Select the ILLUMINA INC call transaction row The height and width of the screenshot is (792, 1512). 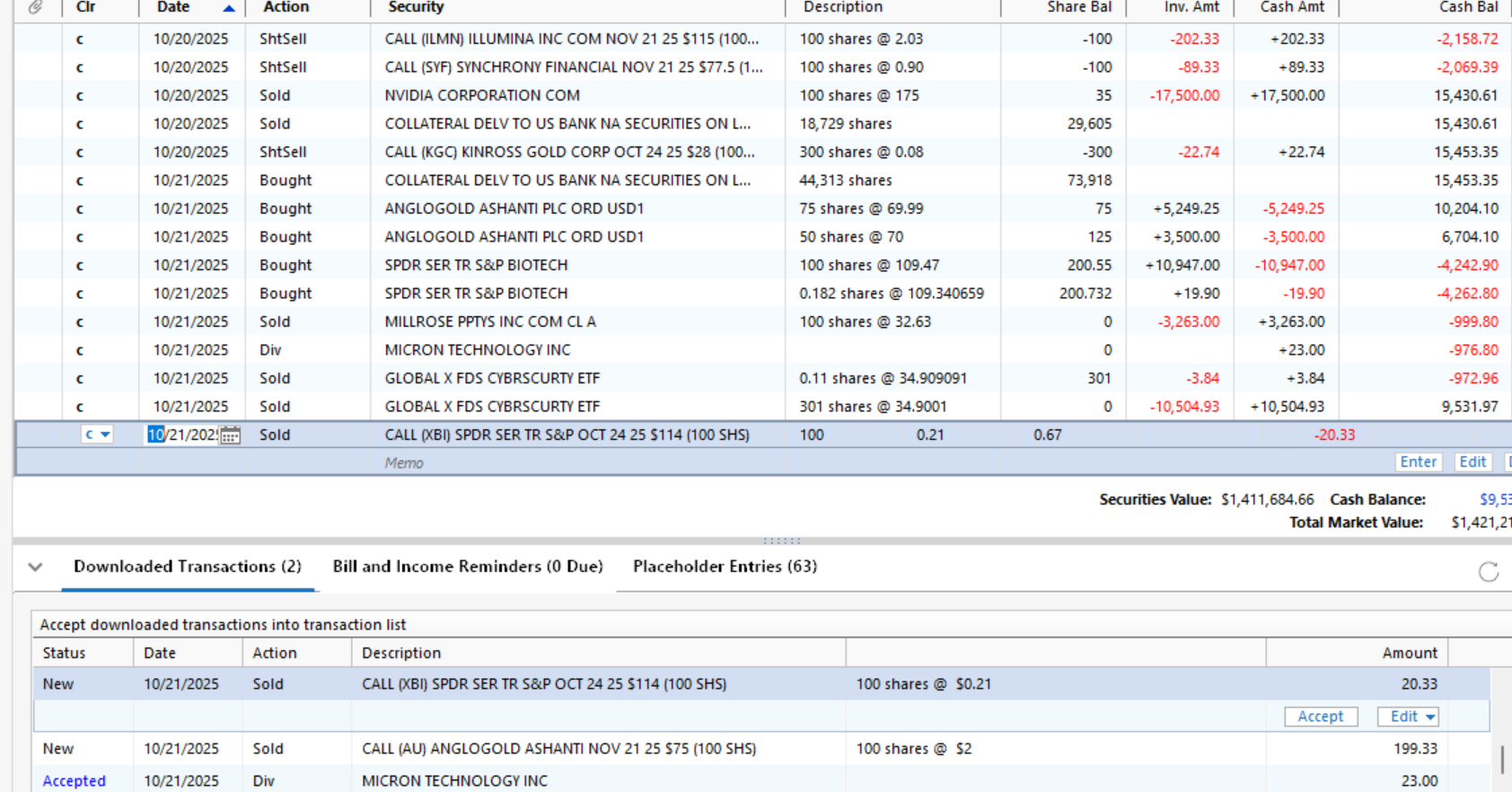pos(763,39)
